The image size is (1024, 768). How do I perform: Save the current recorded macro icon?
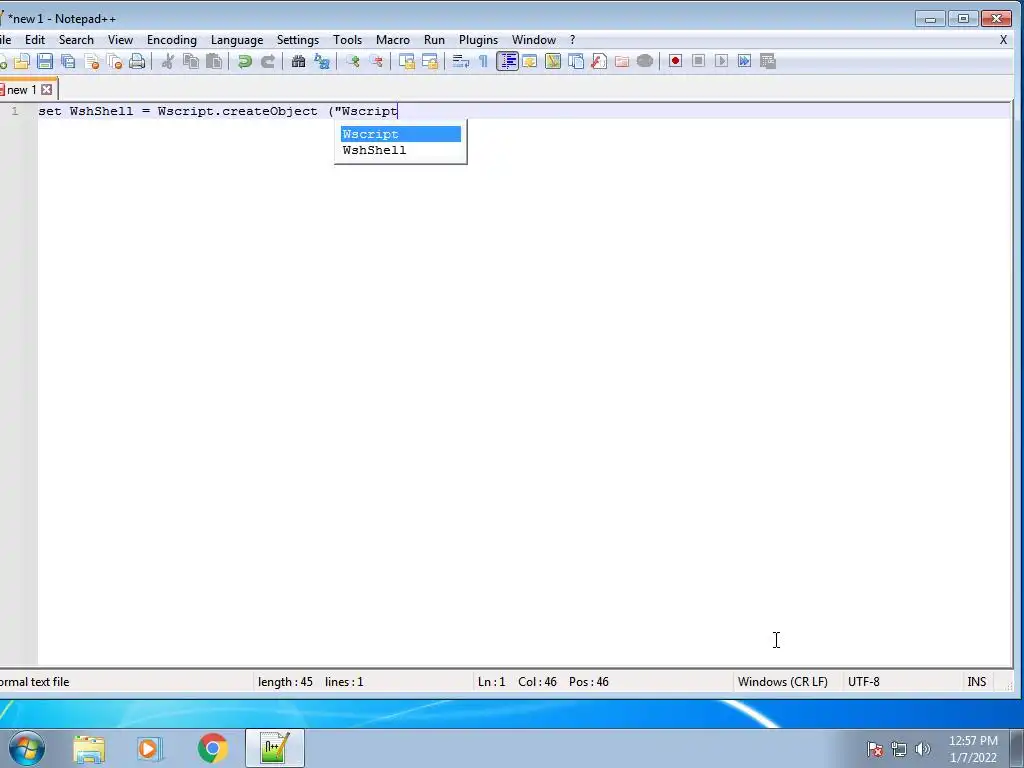[x=768, y=61]
